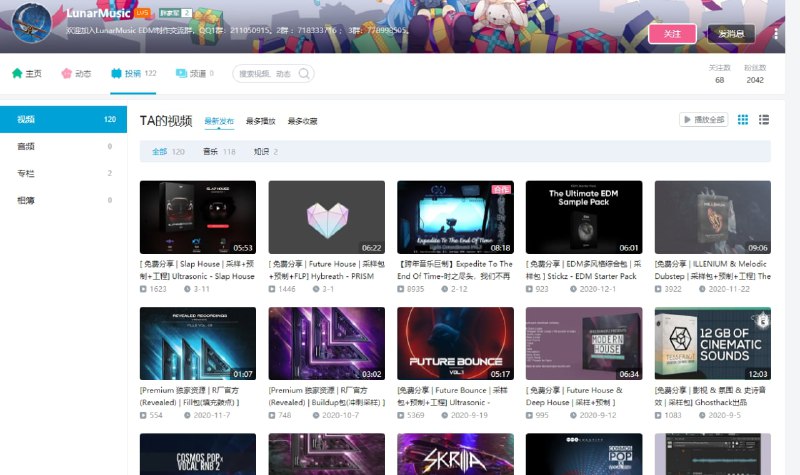
Task: Filter by 音乐 118 category
Action: point(219,152)
